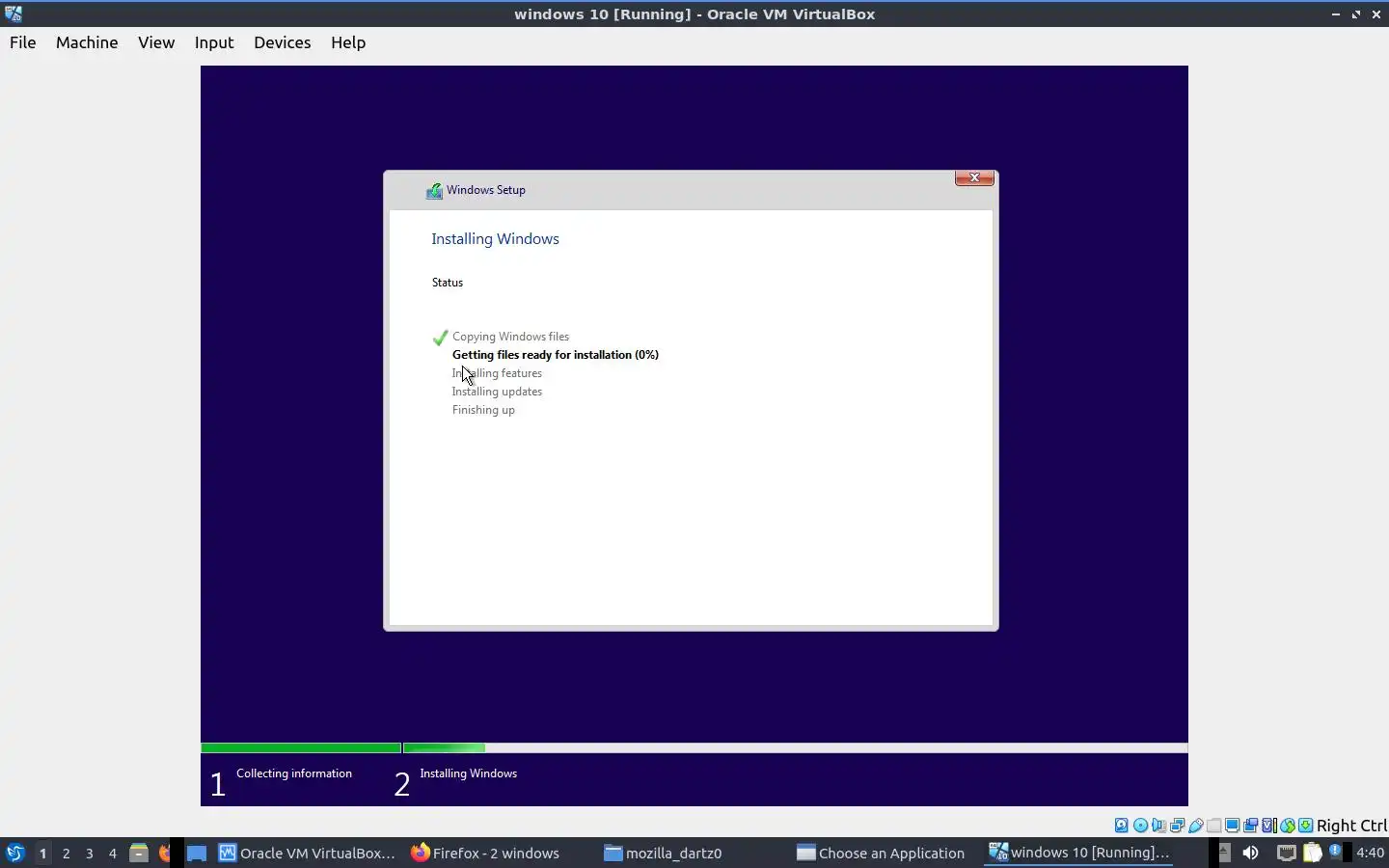The width and height of the screenshot is (1389, 868).
Task: Close the VirtualBox VM window
Action: [1376, 14]
